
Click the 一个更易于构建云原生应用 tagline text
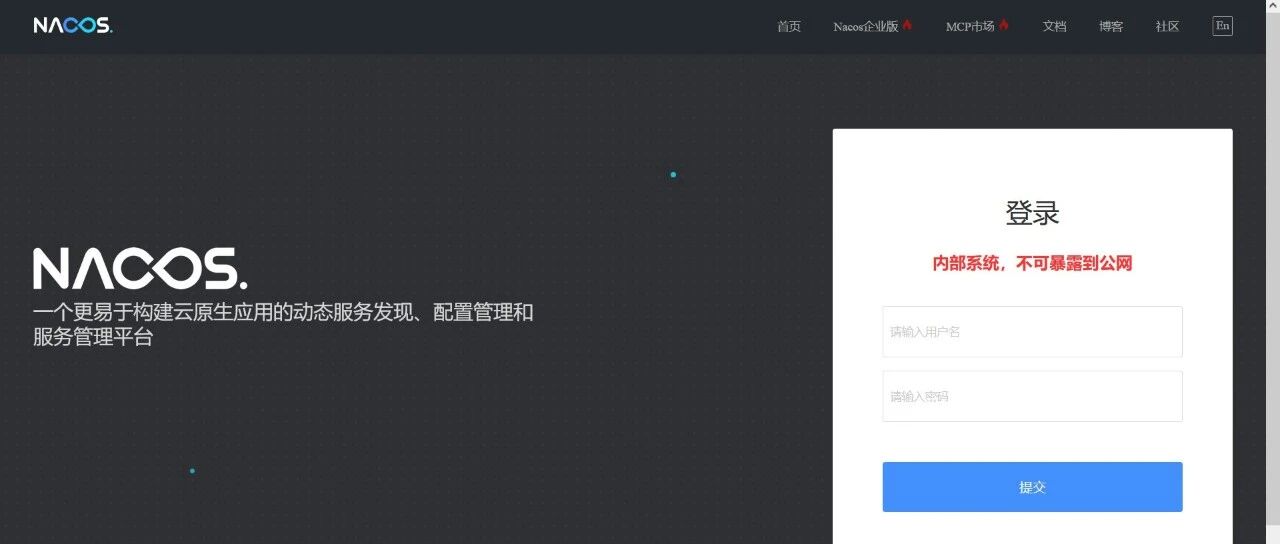point(283,324)
